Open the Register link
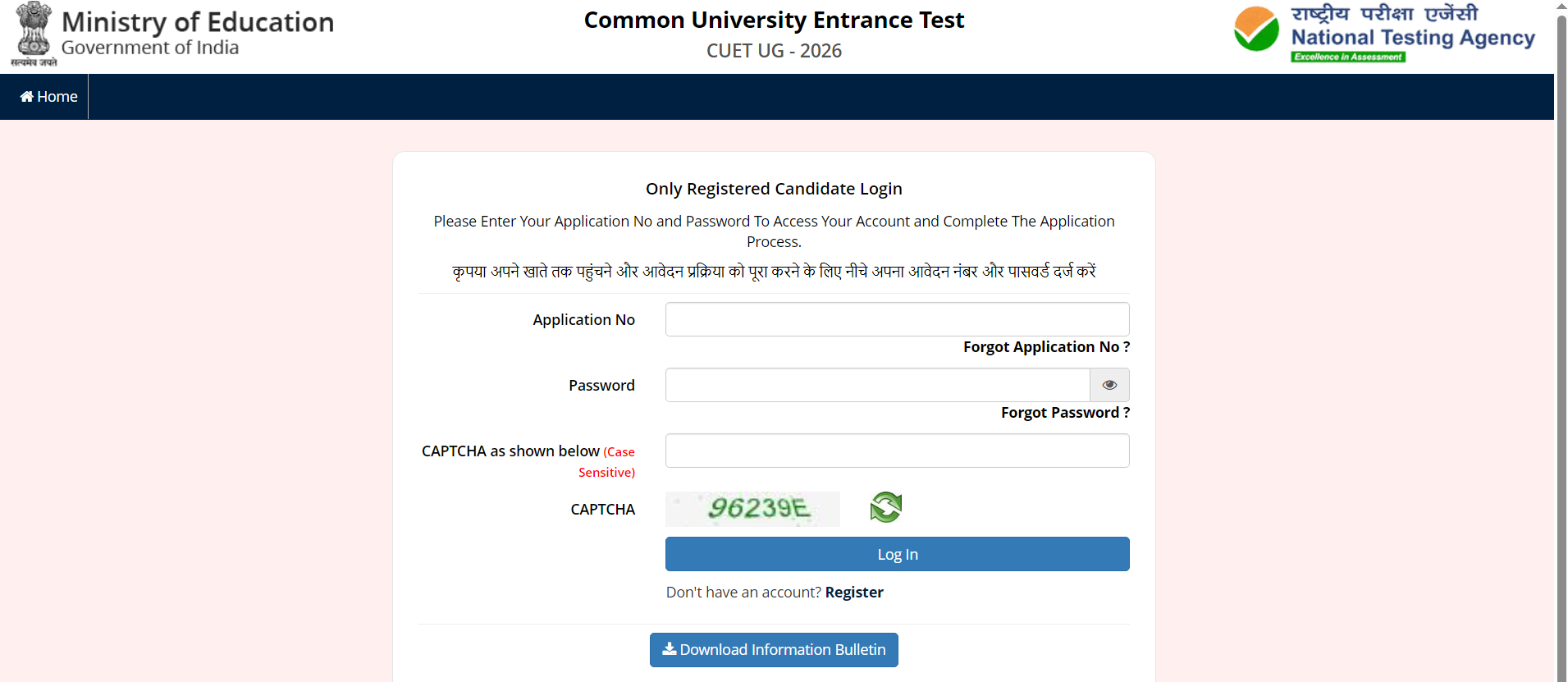 854,593
